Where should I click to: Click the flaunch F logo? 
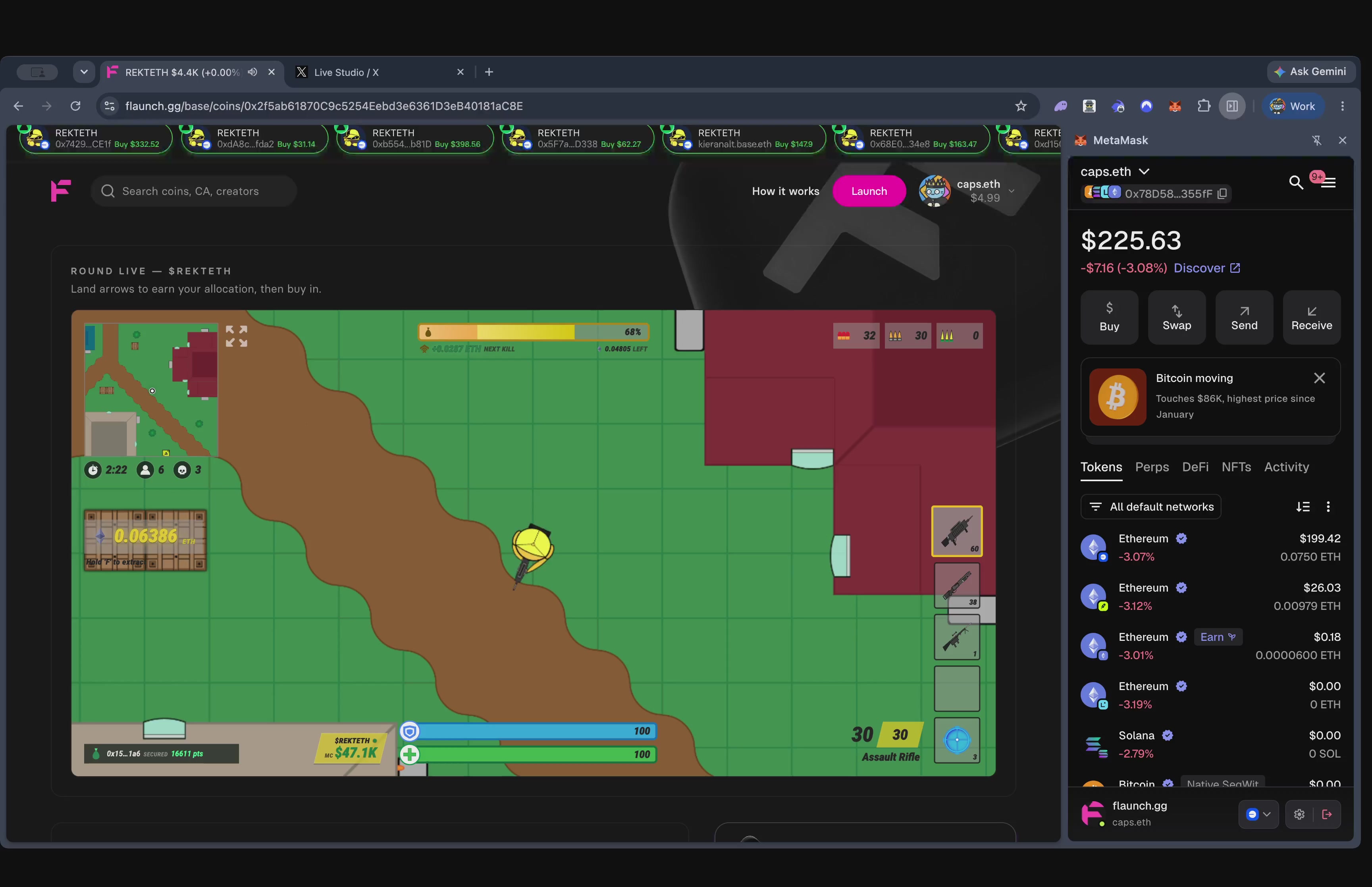click(60, 191)
